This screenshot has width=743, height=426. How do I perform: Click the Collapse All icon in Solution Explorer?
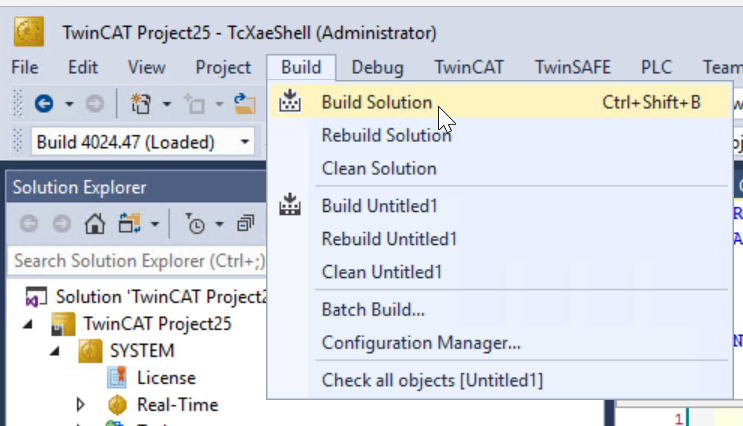[x=245, y=224]
